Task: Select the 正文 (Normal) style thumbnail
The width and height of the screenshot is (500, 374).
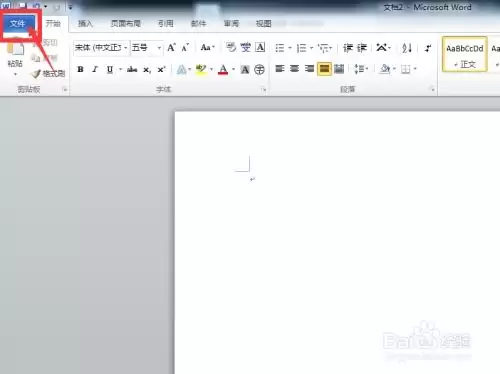Action: [x=465, y=54]
